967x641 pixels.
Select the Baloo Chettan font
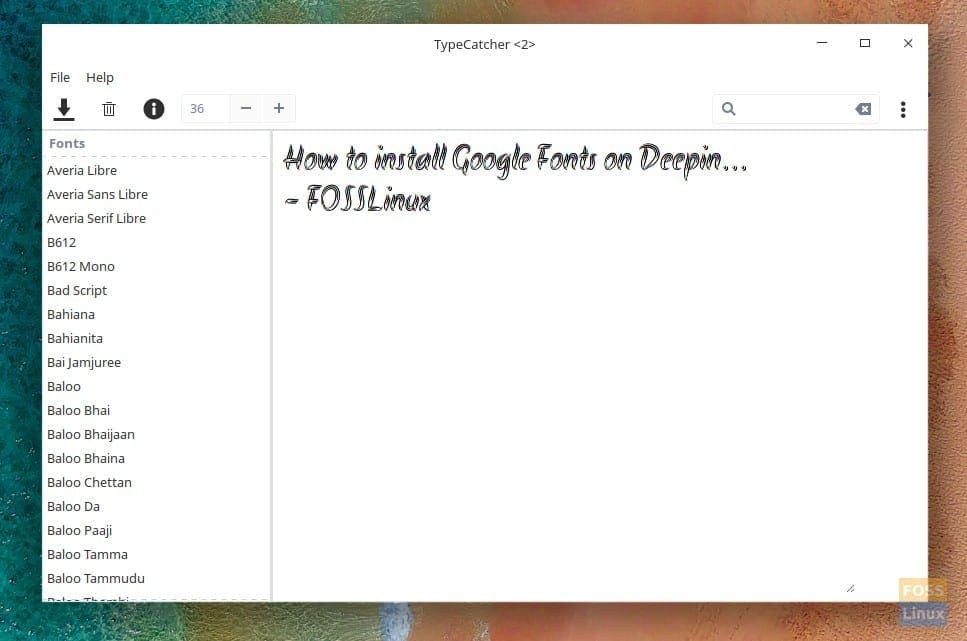pos(89,482)
